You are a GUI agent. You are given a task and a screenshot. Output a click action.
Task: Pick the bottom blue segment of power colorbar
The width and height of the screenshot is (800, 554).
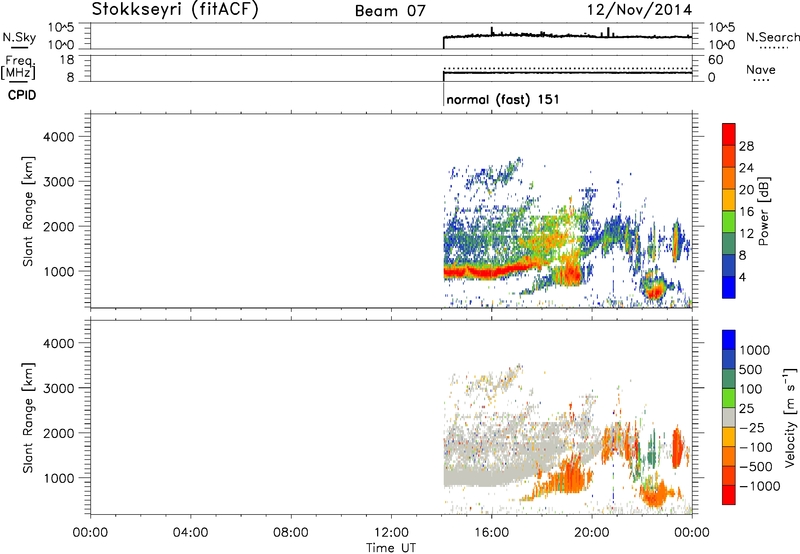(x=729, y=287)
